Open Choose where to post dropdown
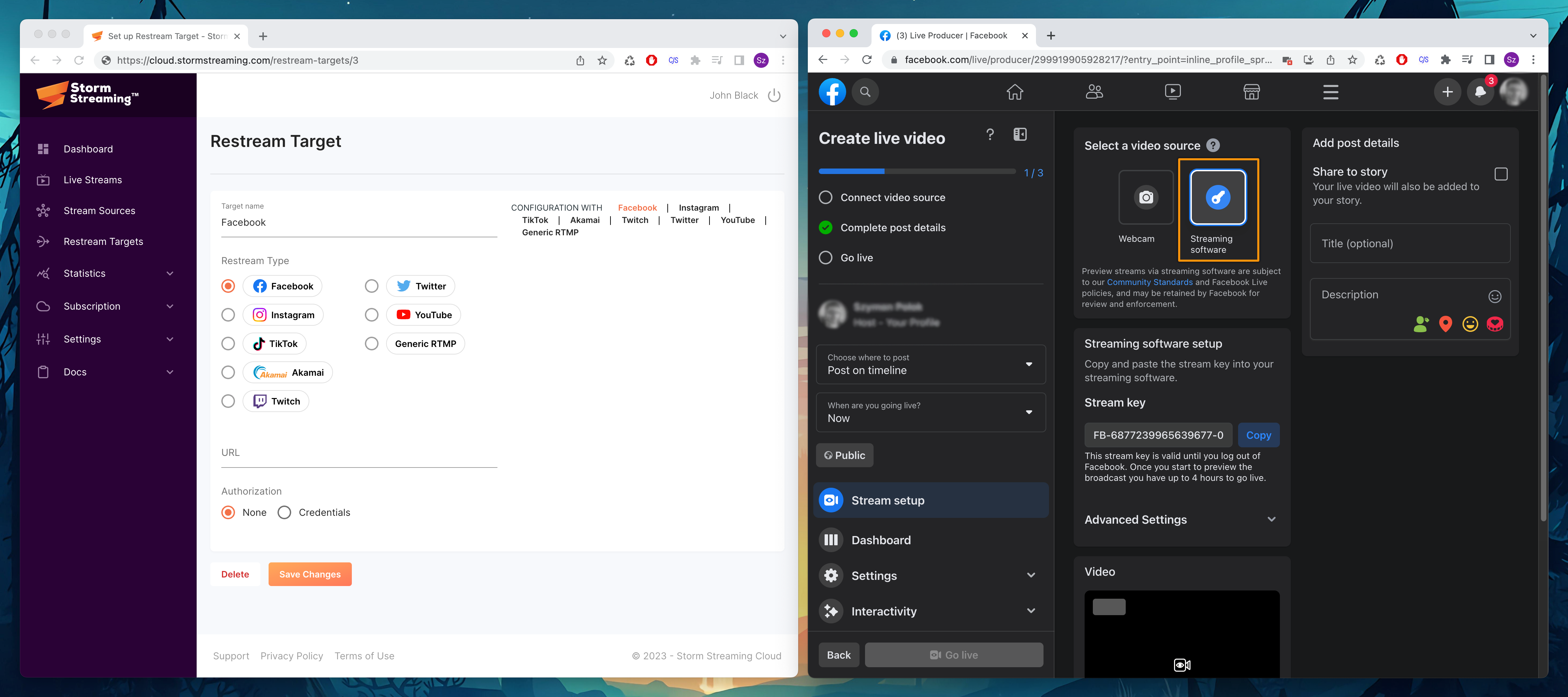 click(x=931, y=365)
